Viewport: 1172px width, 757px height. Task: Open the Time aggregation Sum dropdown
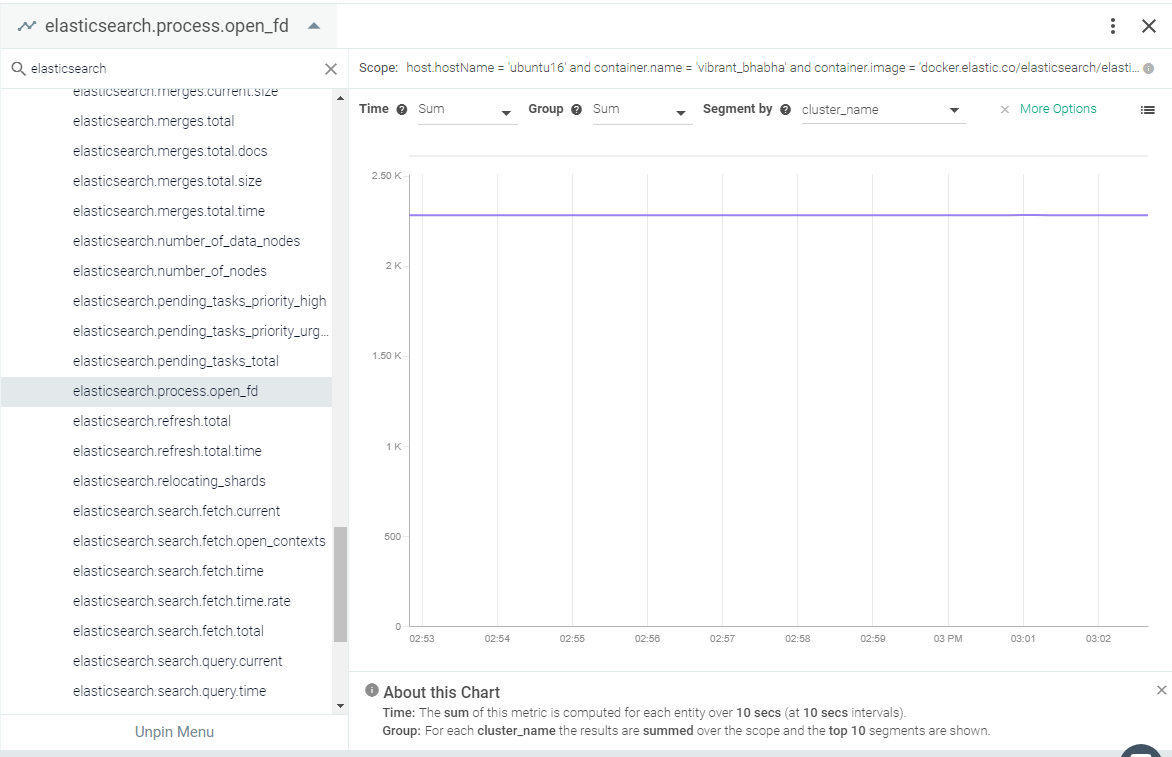point(467,110)
